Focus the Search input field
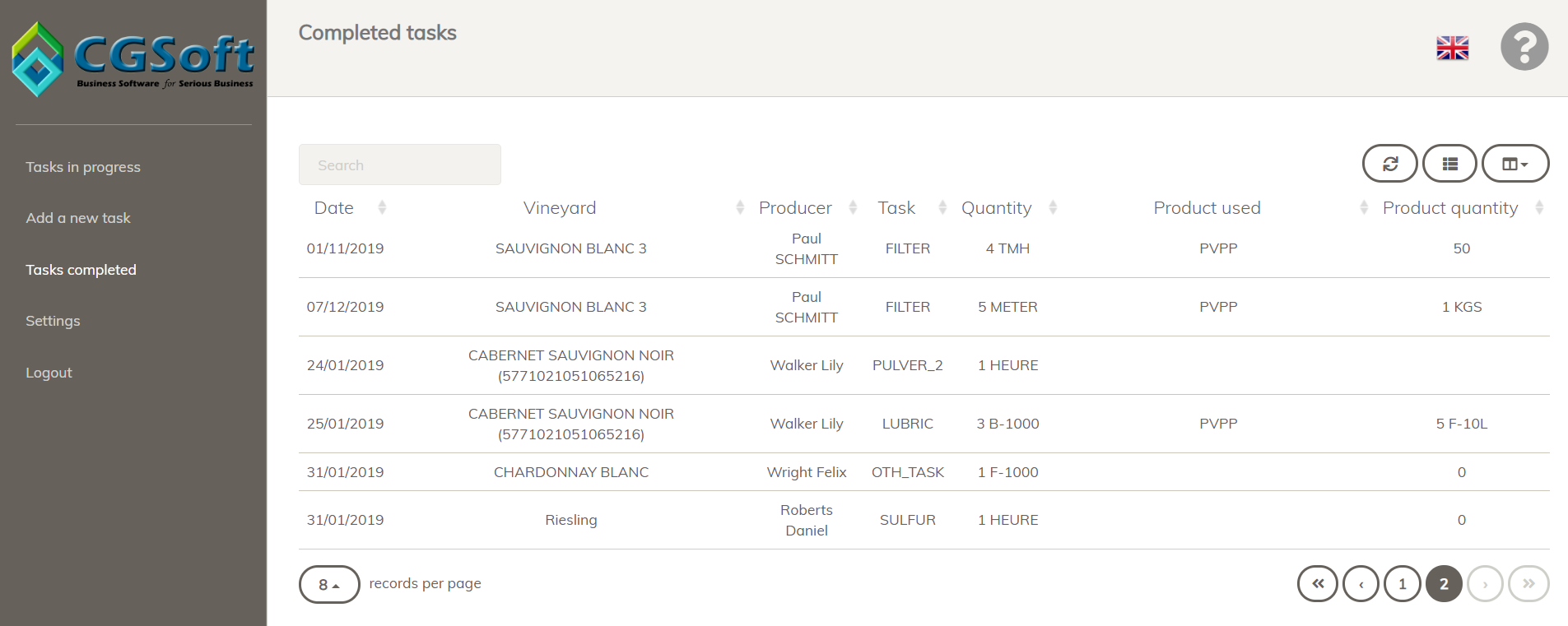Image resolution: width=1568 pixels, height=626 pixels. tap(400, 165)
